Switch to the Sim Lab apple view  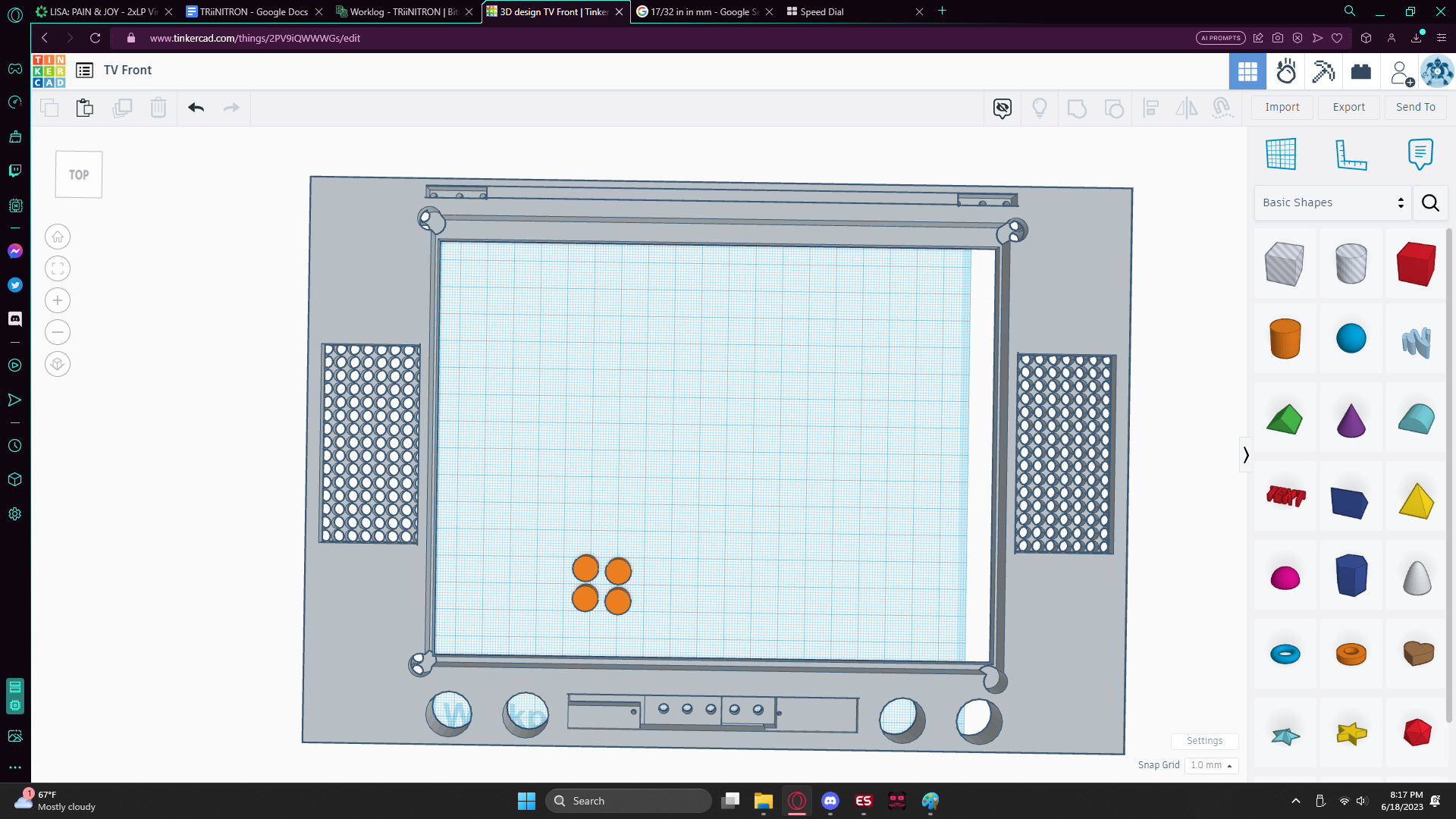(x=1286, y=71)
